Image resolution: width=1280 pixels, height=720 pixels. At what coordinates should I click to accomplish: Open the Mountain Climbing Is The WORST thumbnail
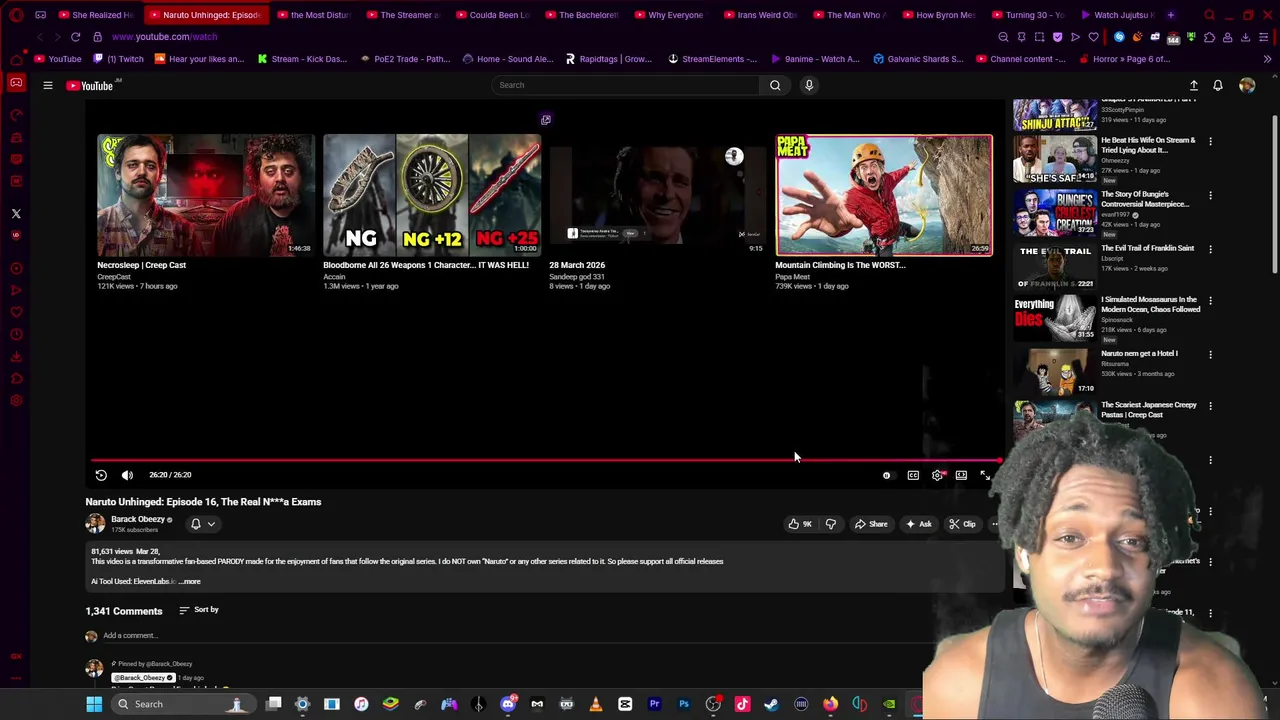coord(884,195)
